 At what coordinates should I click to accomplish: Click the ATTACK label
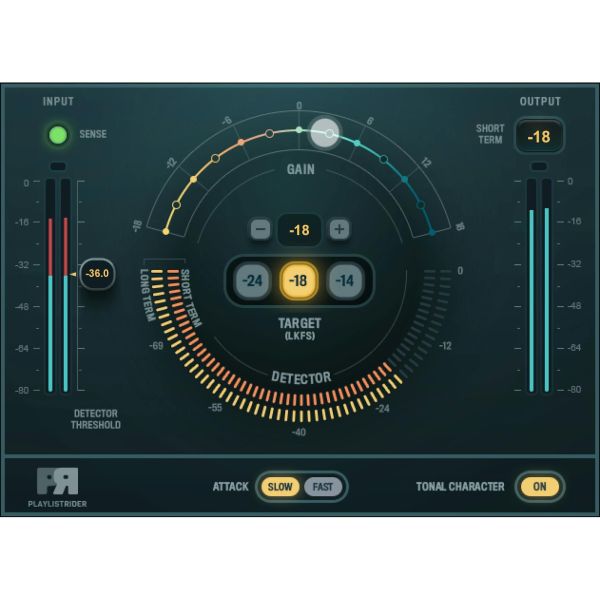tap(231, 487)
